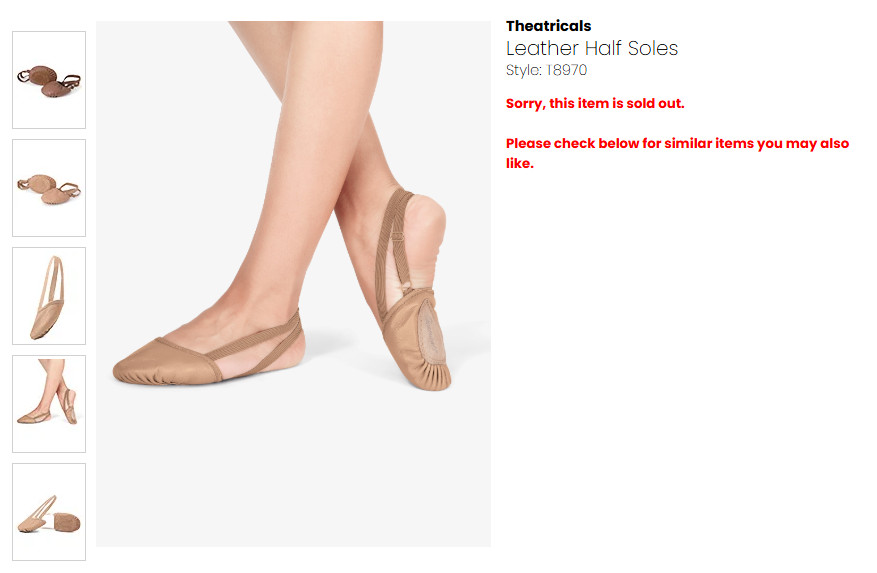The height and width of the screenshot is (573, 877).
Task: Select the tan pair half soles thumbnail
Action: coord(49,188)
